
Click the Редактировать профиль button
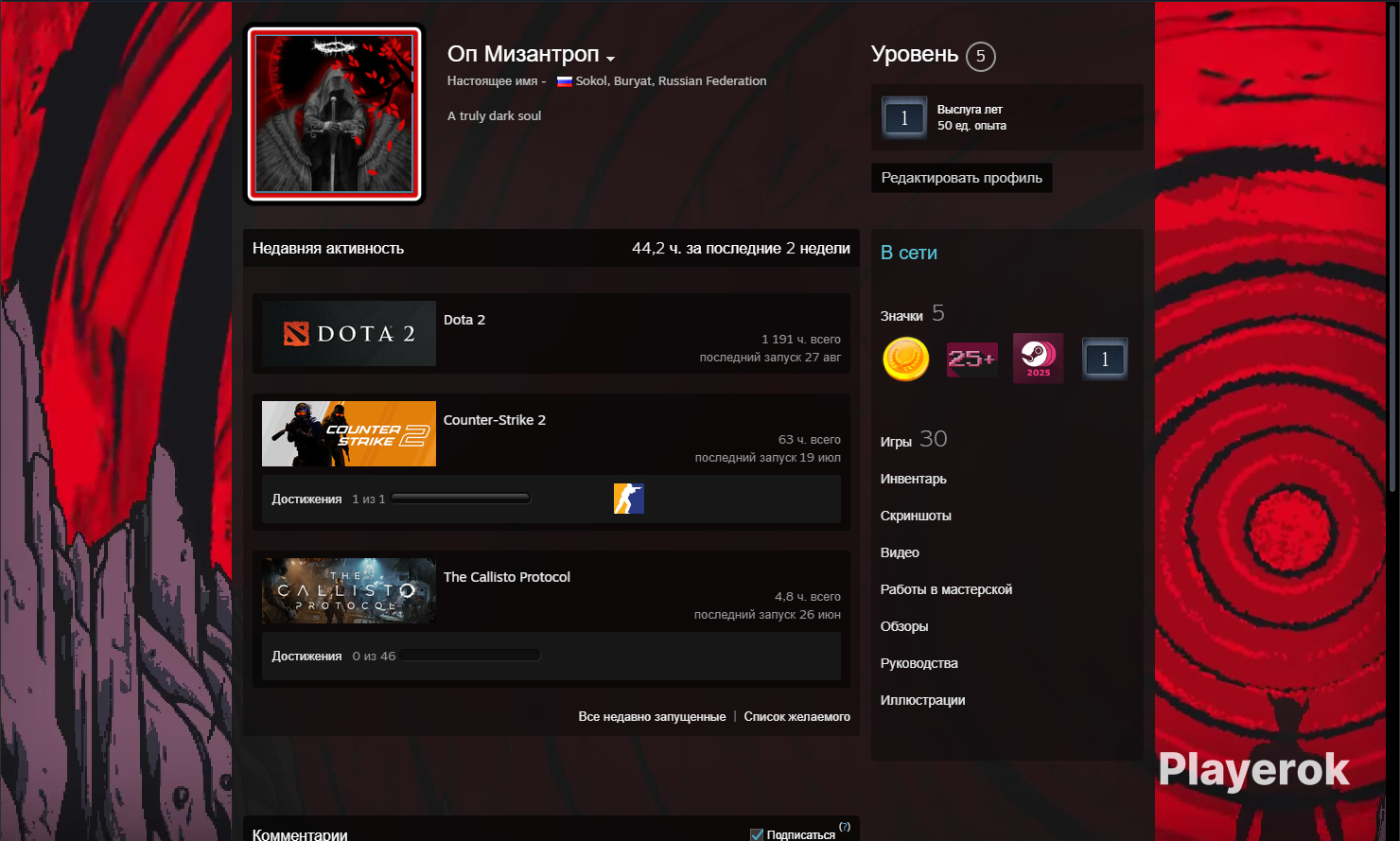962,178
